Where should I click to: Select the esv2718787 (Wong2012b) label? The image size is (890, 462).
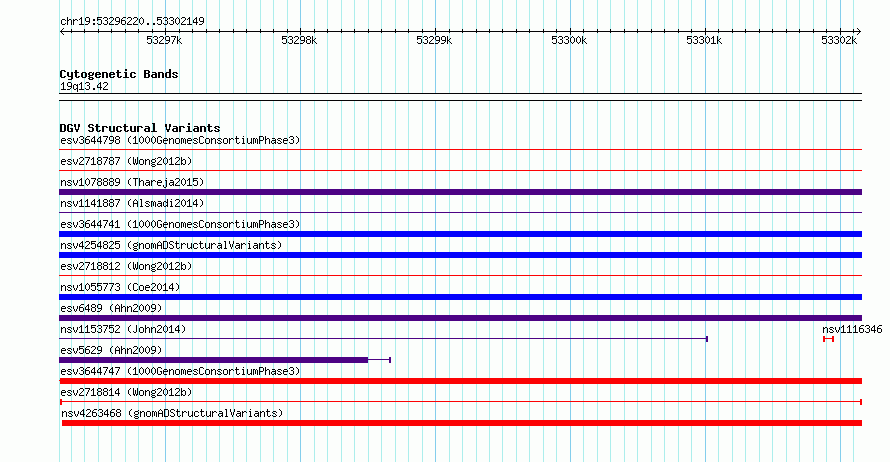(126, 161)
